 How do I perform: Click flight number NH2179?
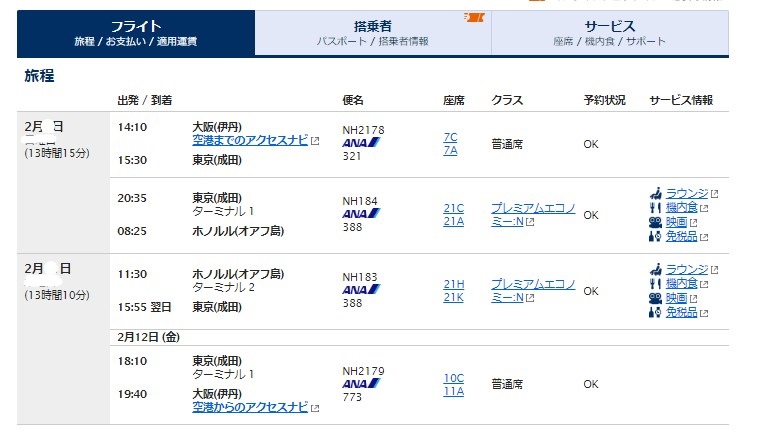point(363,371)
